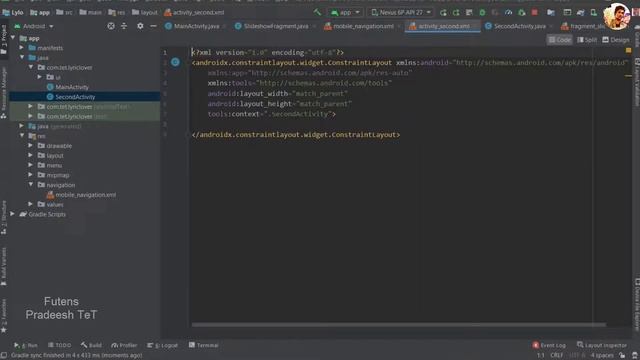
Task: Click Collapse All icon in Project panel header
Action: [124, 26]
